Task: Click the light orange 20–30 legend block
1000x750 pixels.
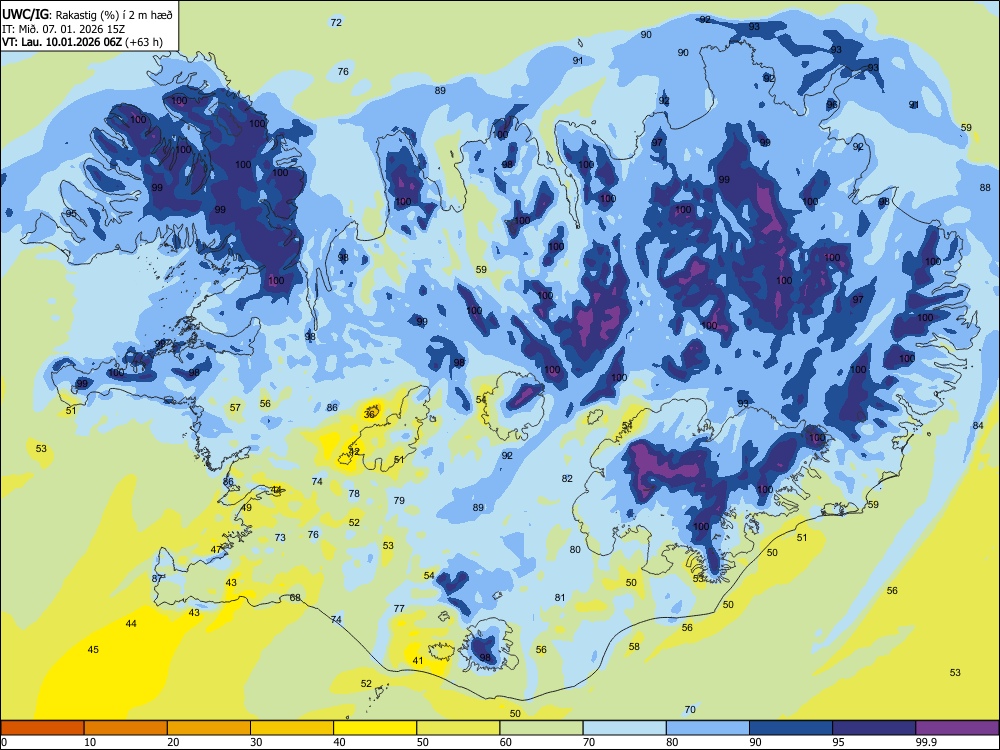Action: [209, 728]
